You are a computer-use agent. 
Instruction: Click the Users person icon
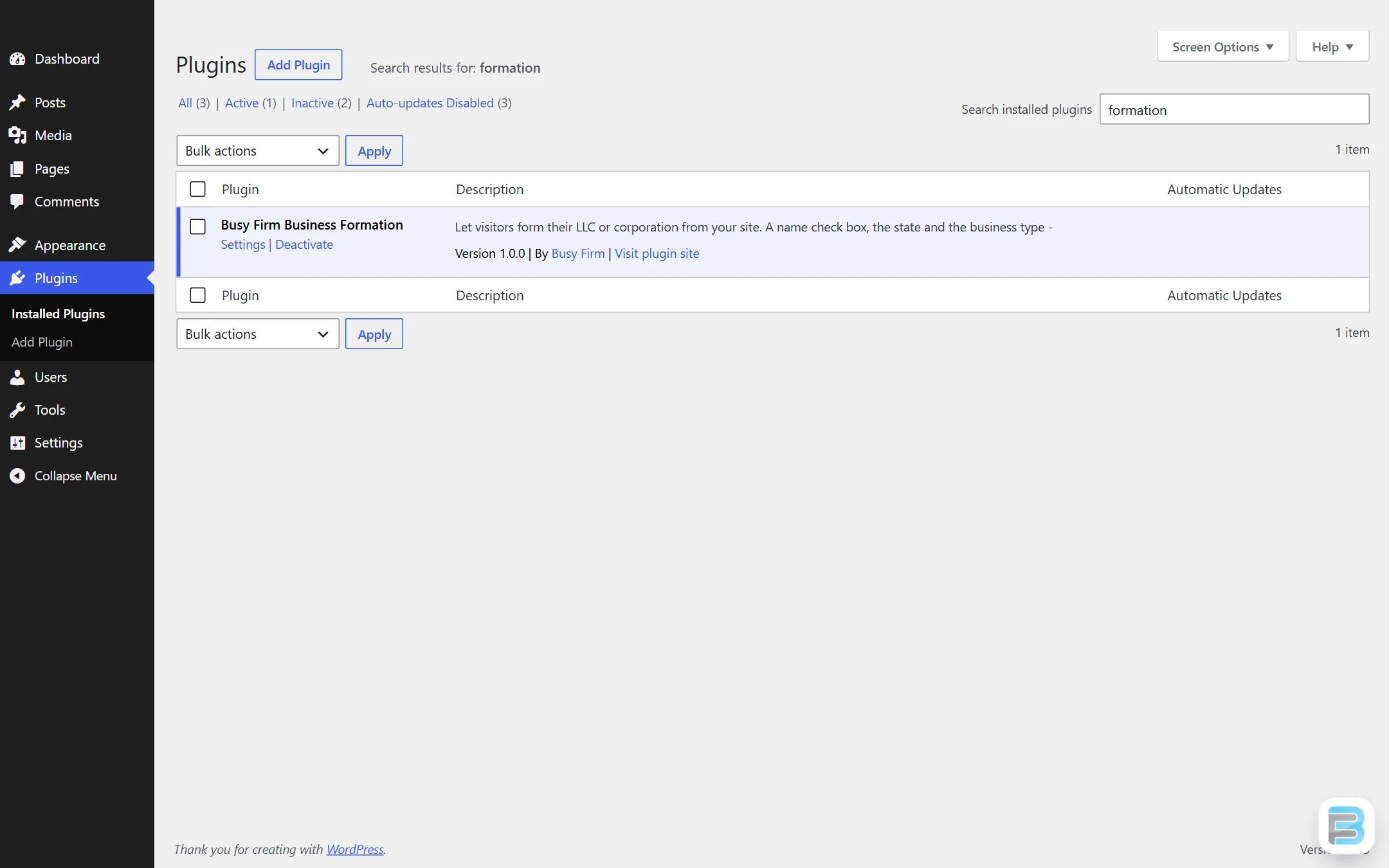click(x=17, y=377)
